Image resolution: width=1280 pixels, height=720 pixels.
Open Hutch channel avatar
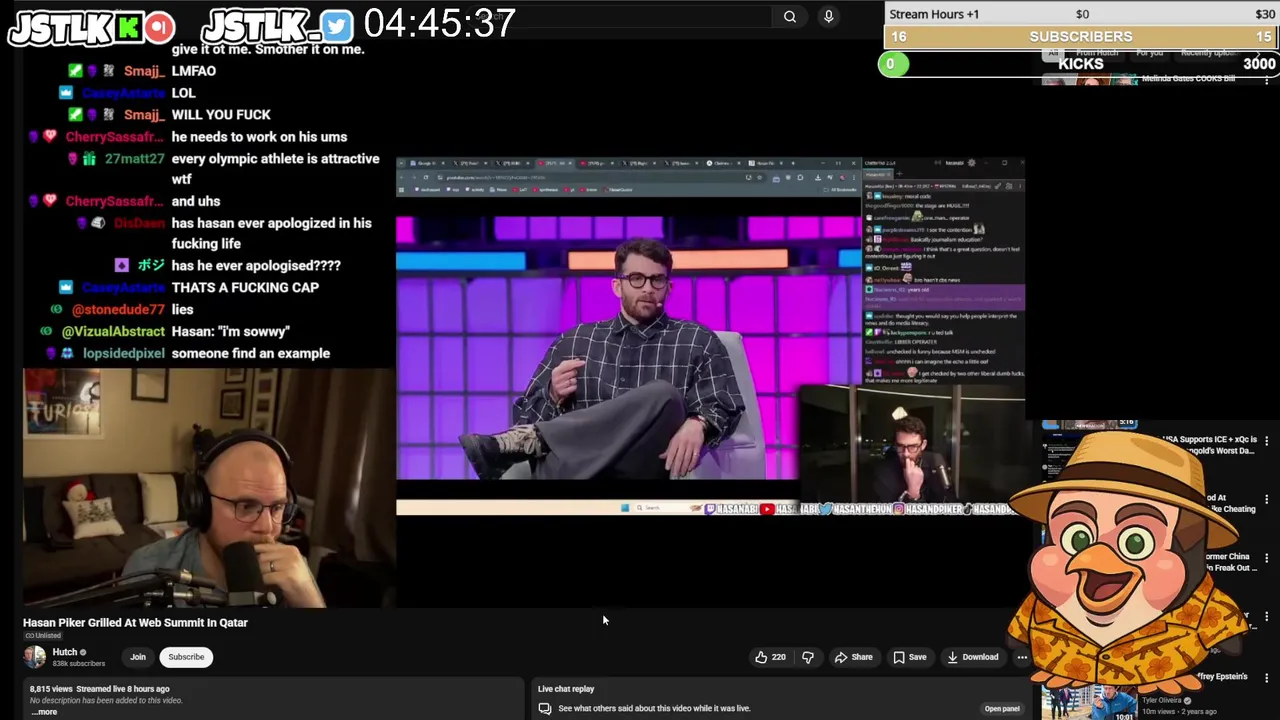point(35,657)
